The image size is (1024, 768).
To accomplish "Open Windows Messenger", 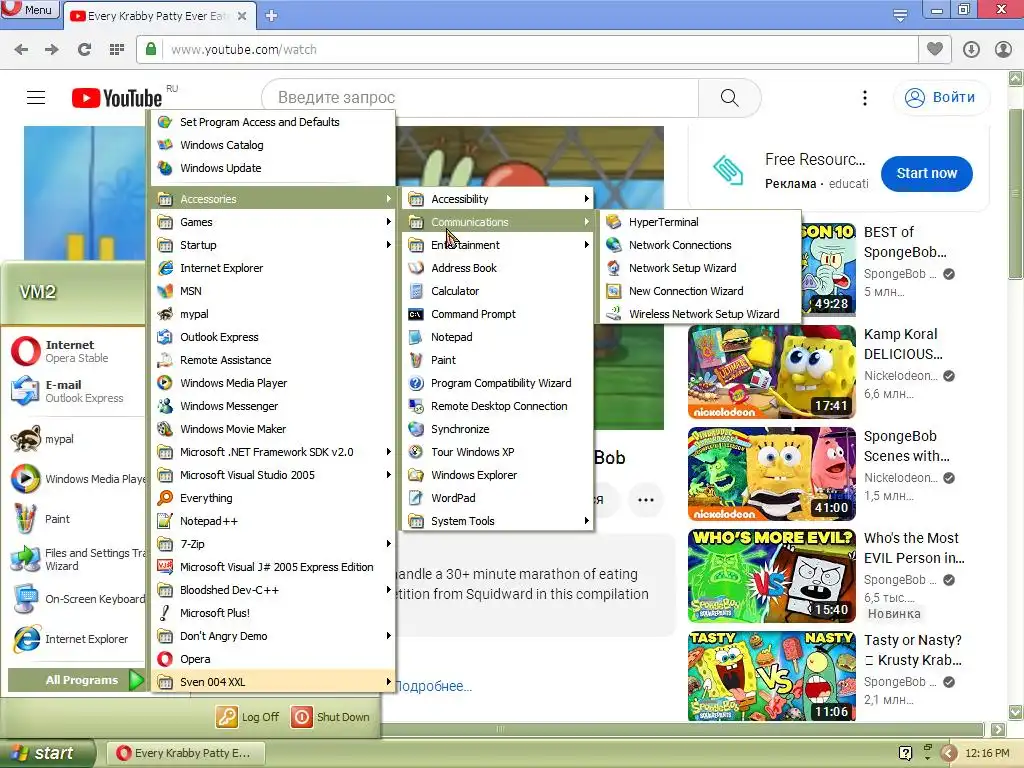I will pos(273,406).
